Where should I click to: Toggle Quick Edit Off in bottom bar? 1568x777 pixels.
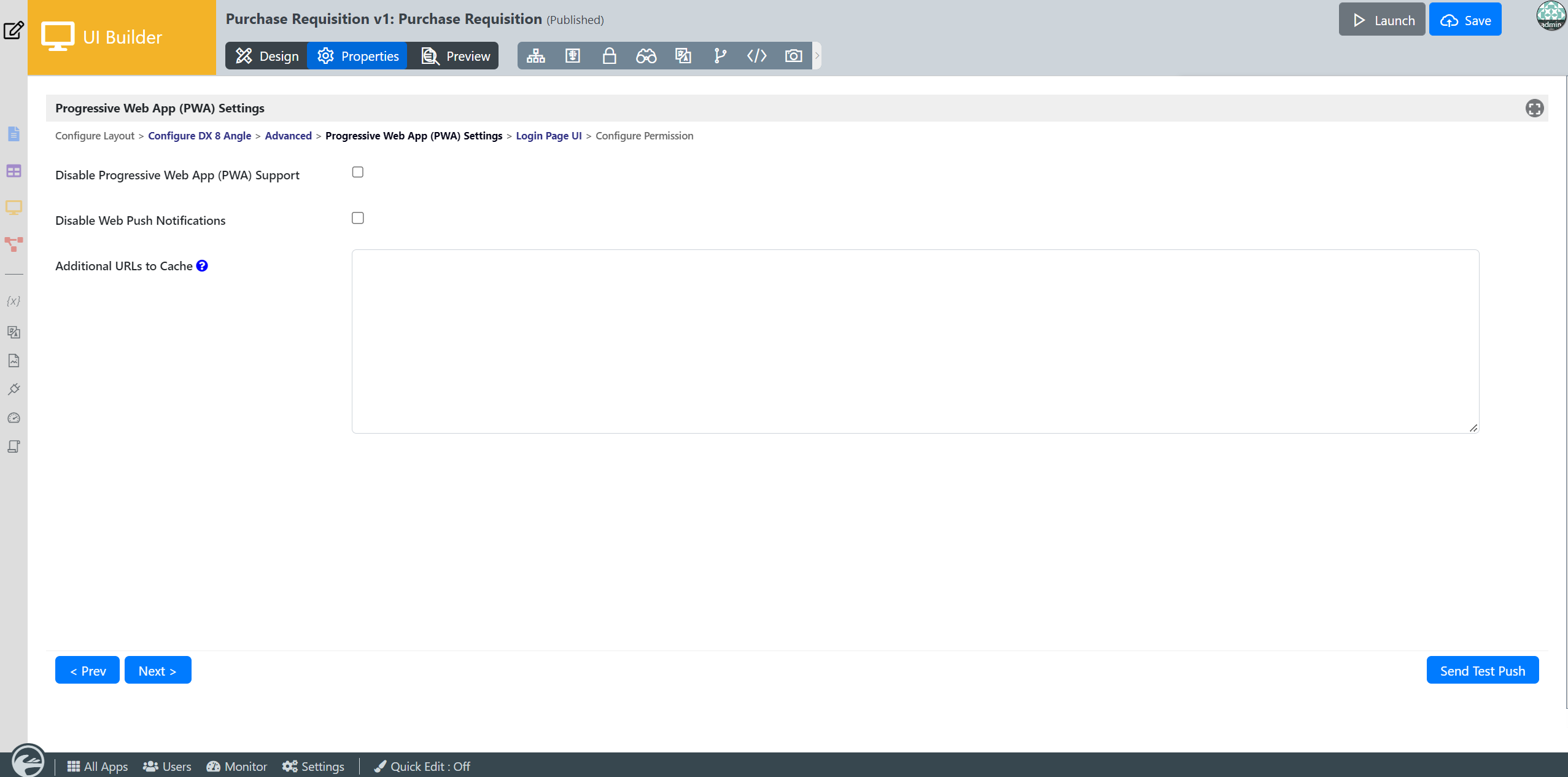[x=422, y=766]
